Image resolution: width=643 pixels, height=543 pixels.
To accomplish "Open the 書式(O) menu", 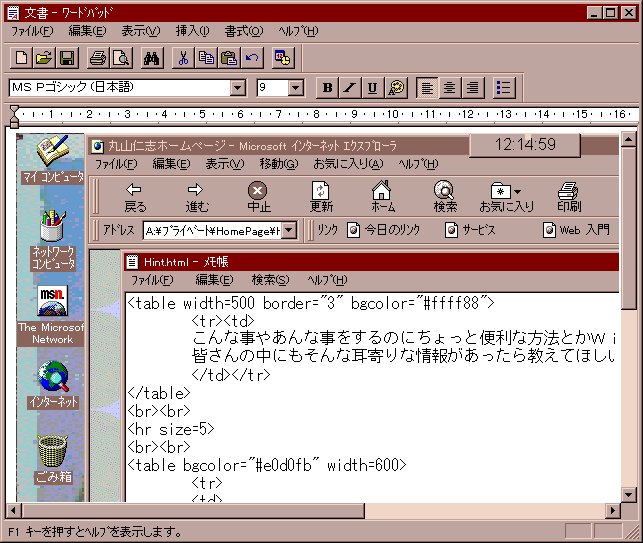I will [x=244, y=31].
